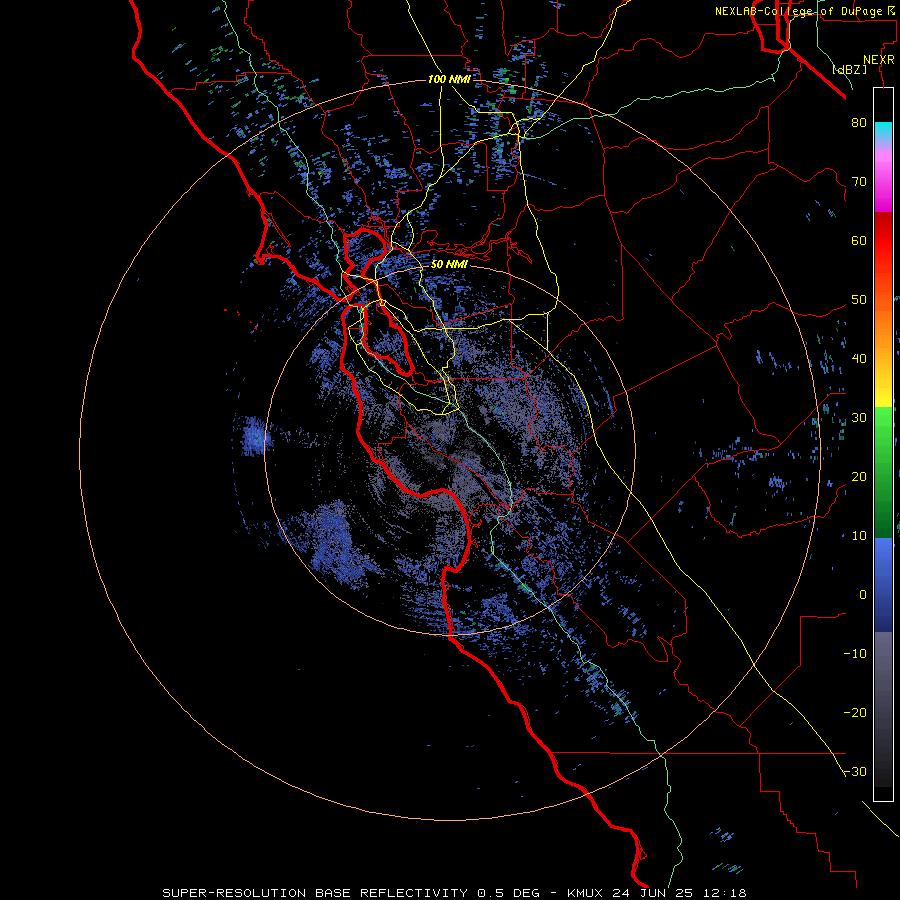The image size is (900, 900).
Task: Click the 10 value on the dBZ scale
Action: 859,536
